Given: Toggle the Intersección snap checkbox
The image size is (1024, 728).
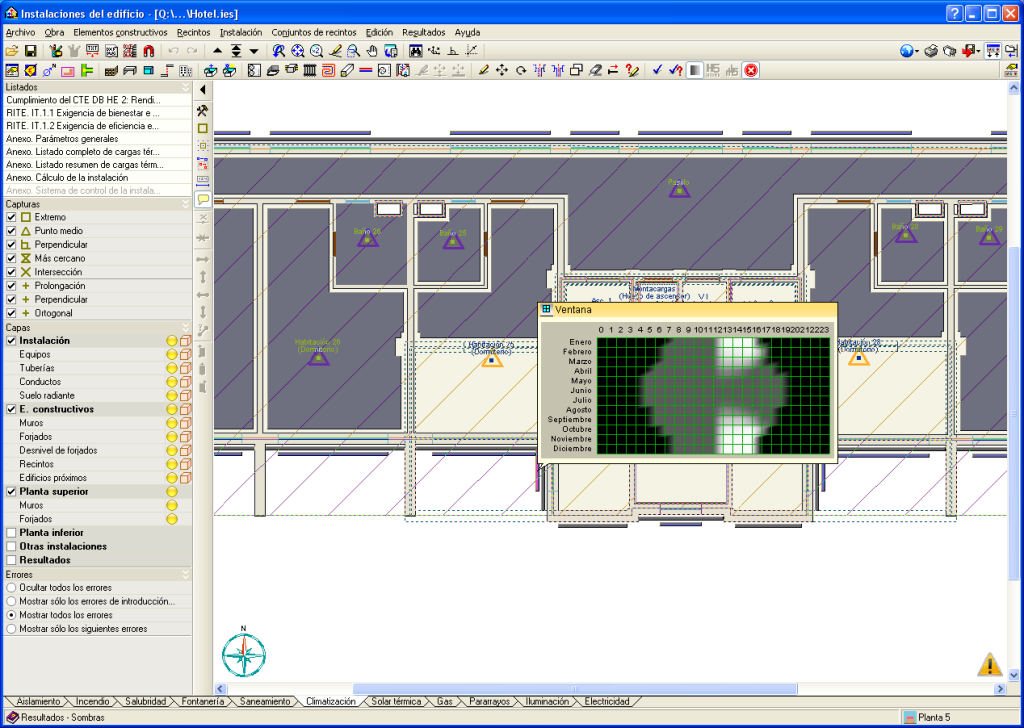Looking at the screenshot, I should [11, 272].
